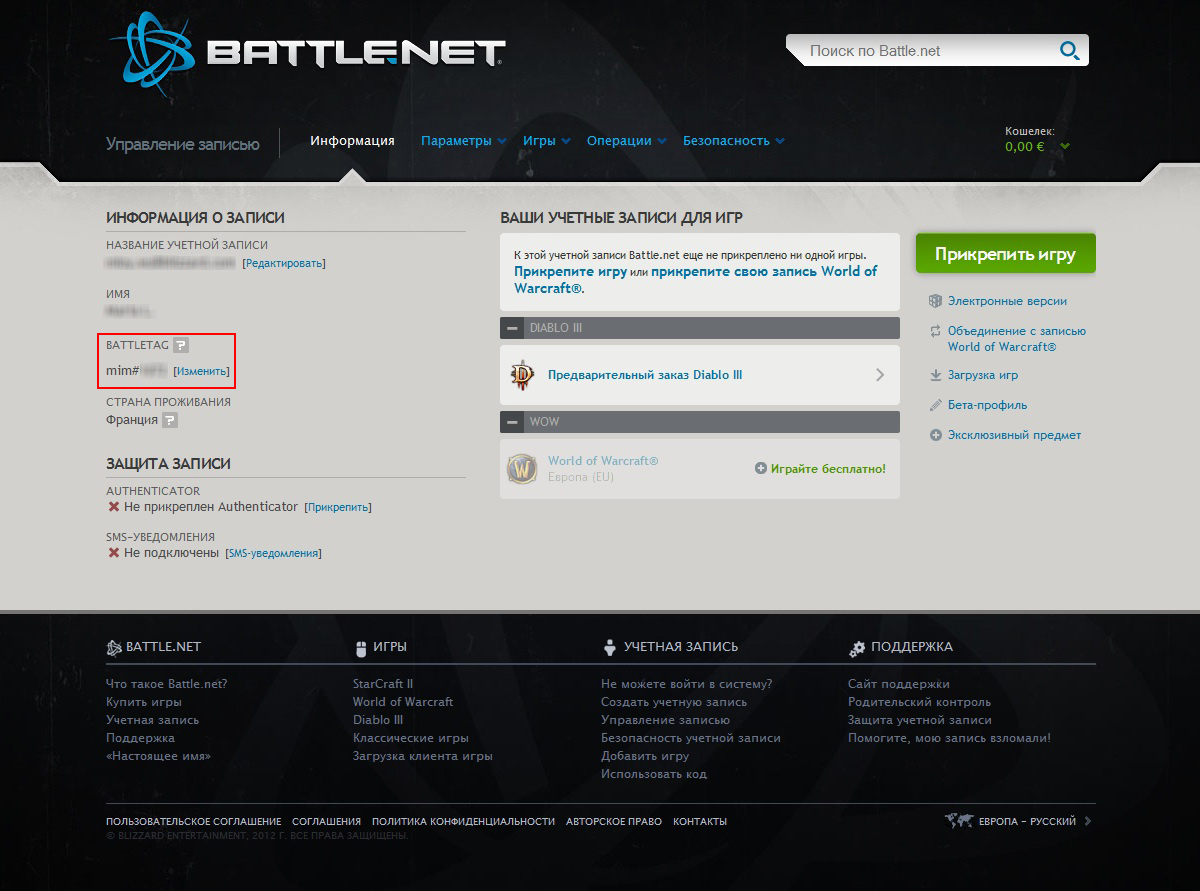Click footer link Загрузка клиента игры
Screen dimensions: 1200x891
coord(423,756)
